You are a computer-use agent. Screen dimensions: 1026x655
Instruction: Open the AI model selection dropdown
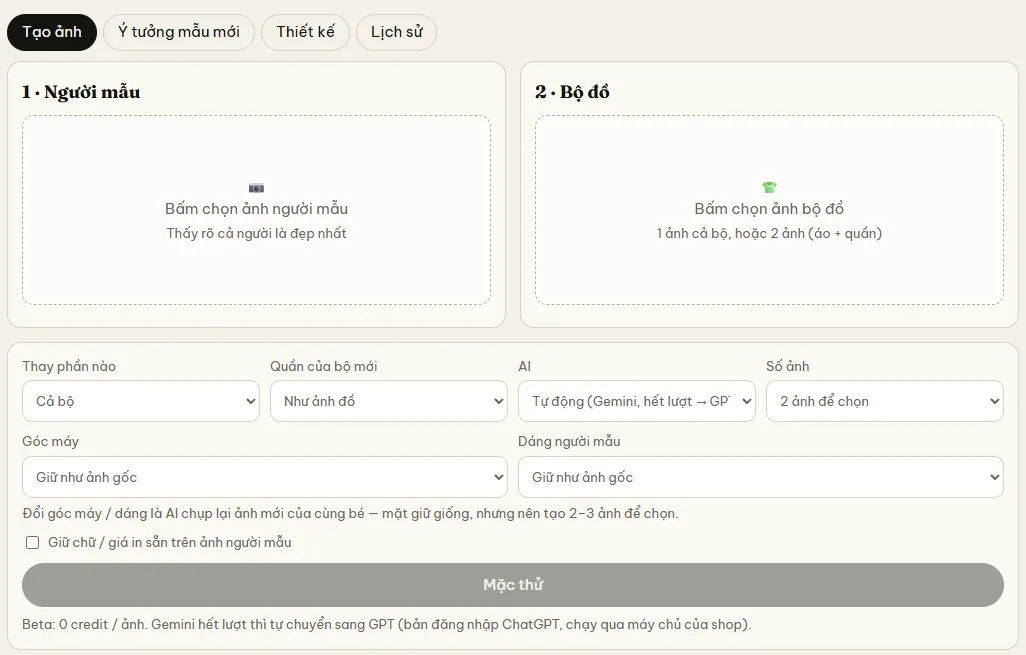(637, 401)
